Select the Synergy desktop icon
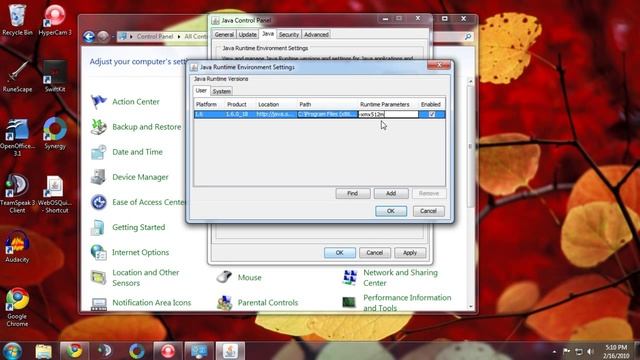Viewport: 640px width, 360px height. point(55,133)
